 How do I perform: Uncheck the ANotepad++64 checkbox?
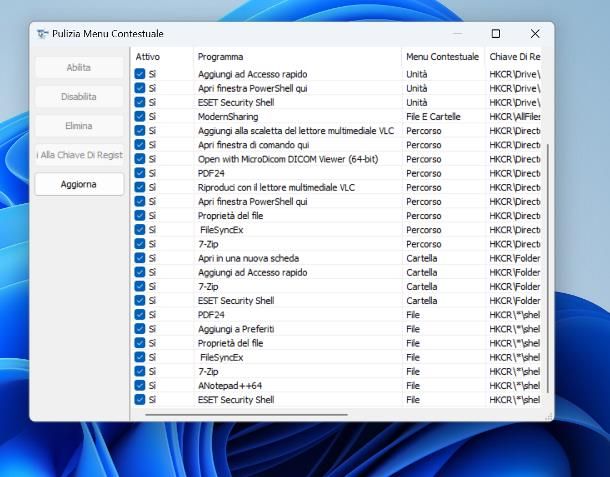tap(140, 386)
